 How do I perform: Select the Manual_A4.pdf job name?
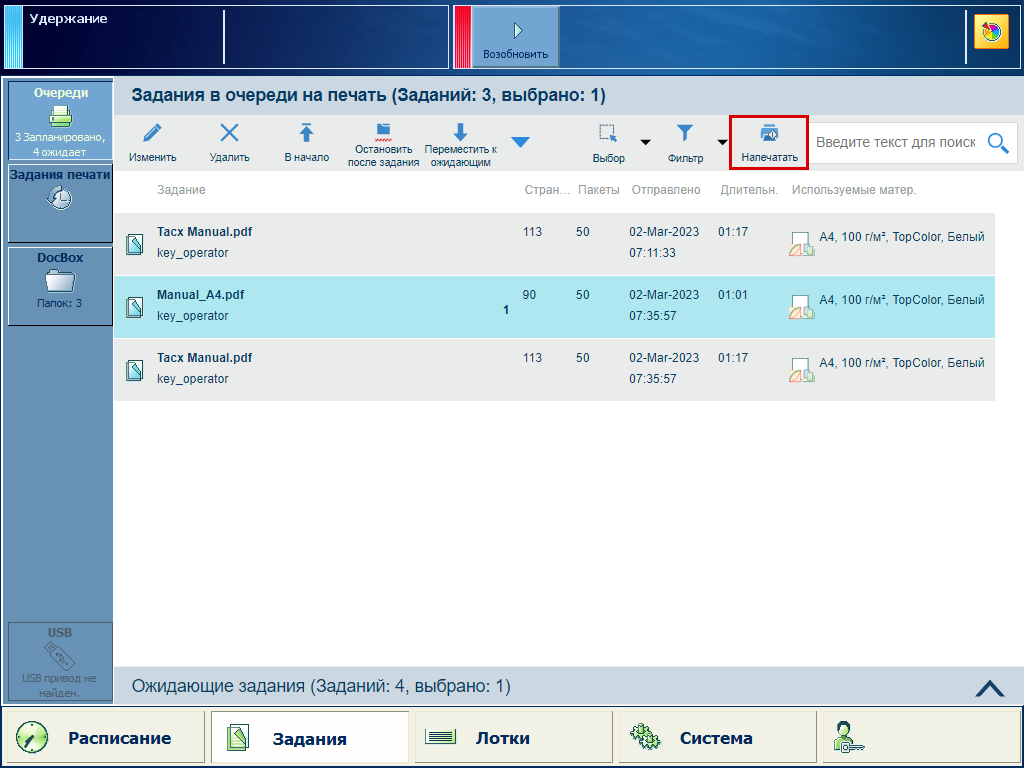point(200,295)
